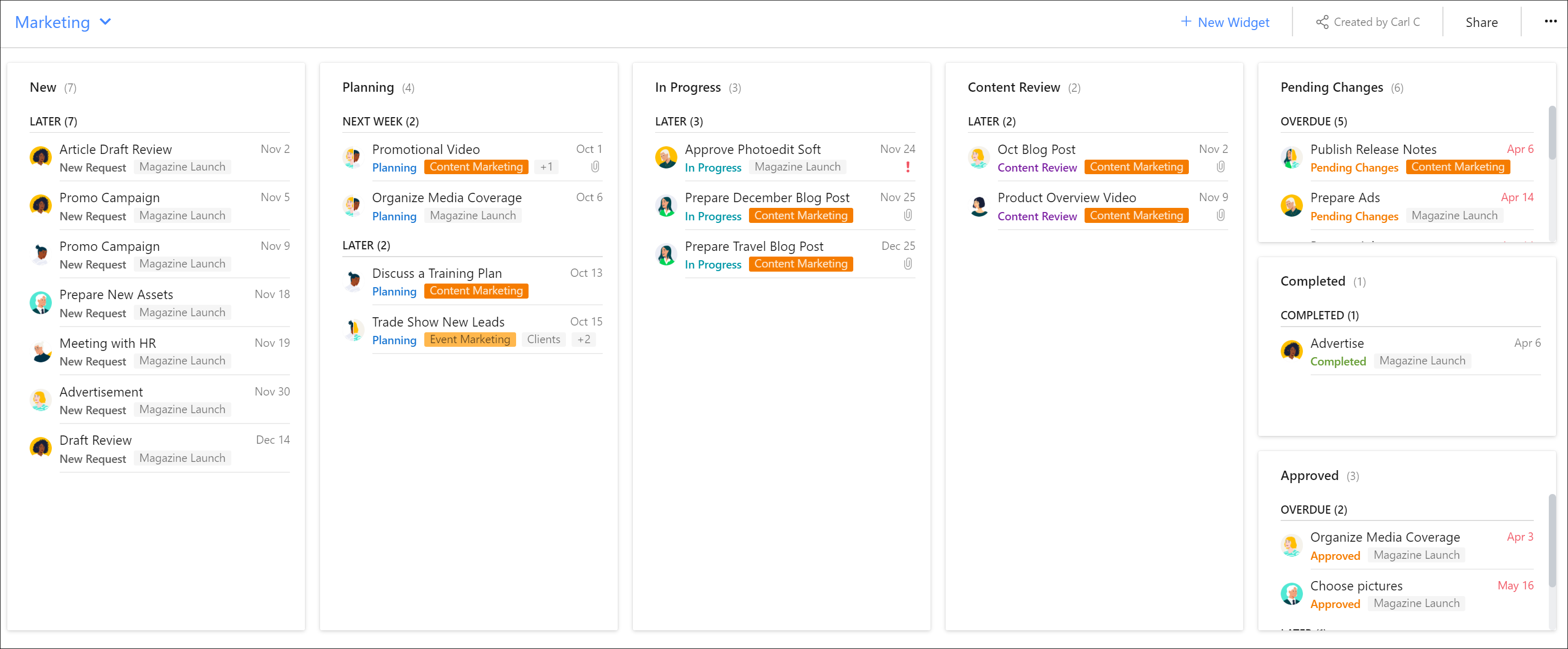Click the In Progress column header

point(687,87)
